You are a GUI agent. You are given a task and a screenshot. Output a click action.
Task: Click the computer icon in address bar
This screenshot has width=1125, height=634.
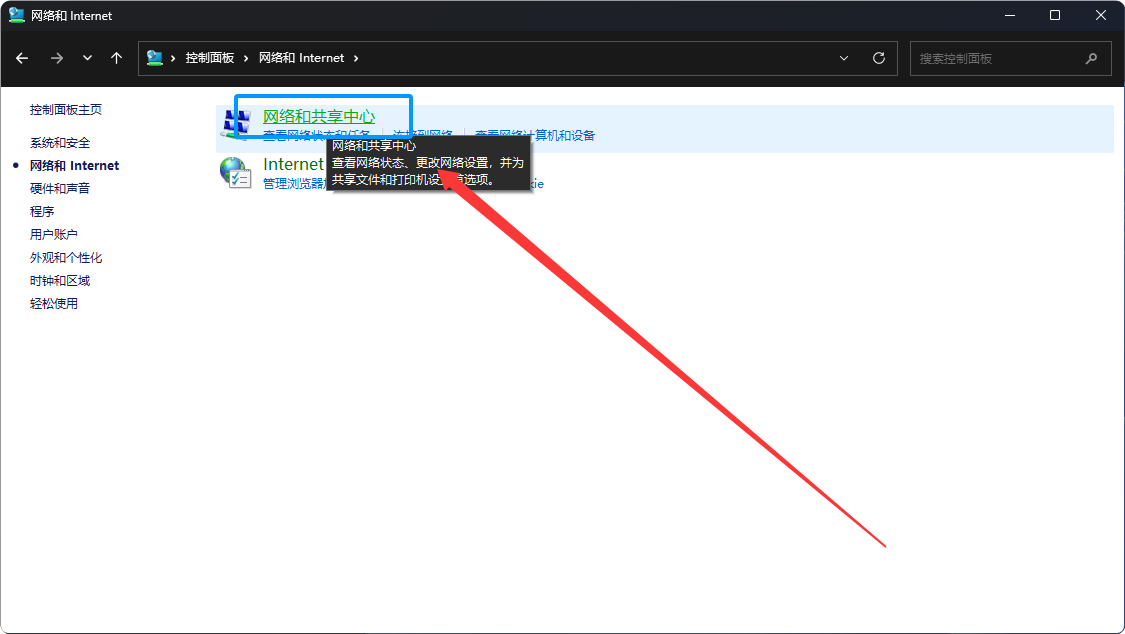pyautogui.click(x=154, y=58)
